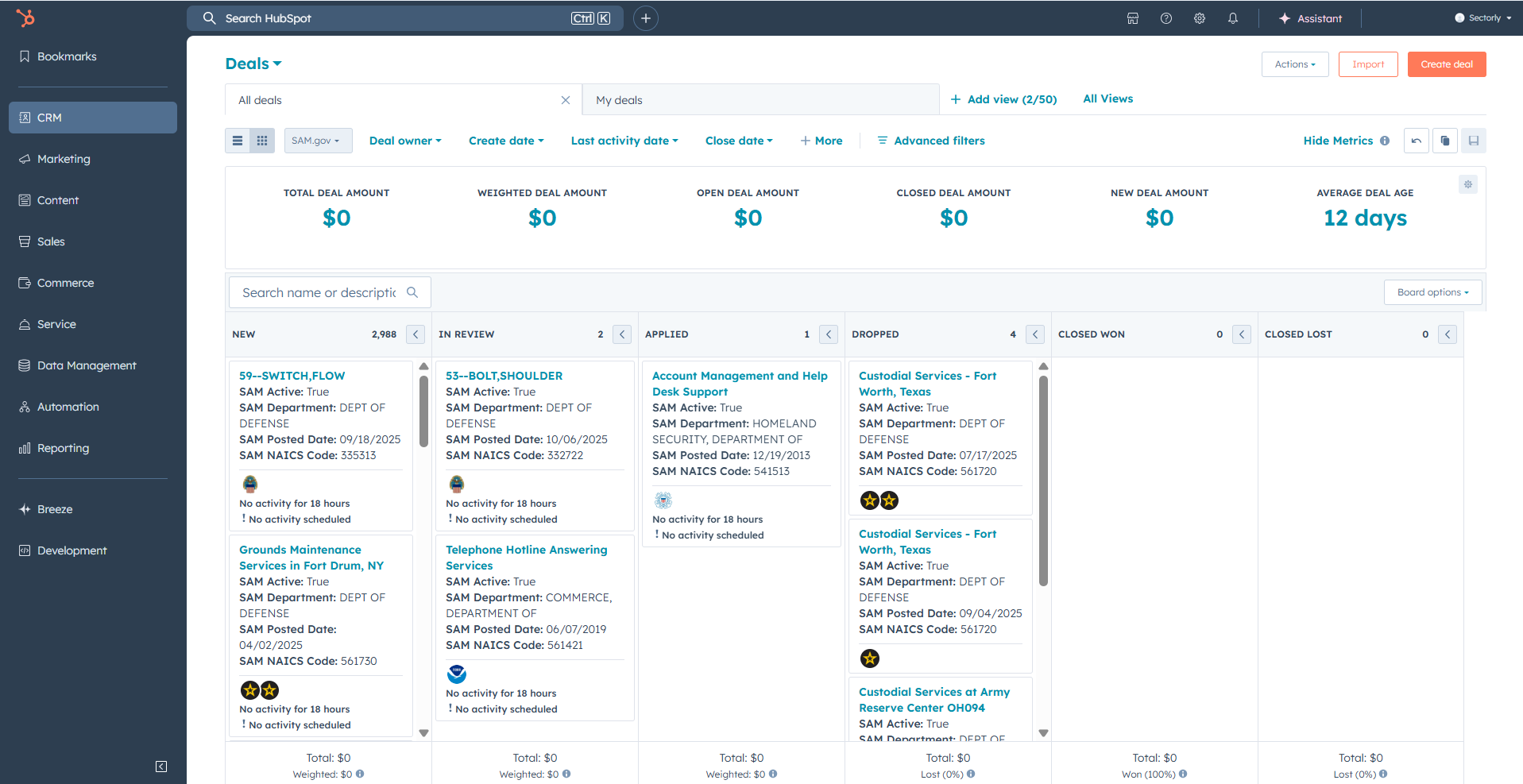
Task: Click the NEW column scrollbar
Action: 423,413
